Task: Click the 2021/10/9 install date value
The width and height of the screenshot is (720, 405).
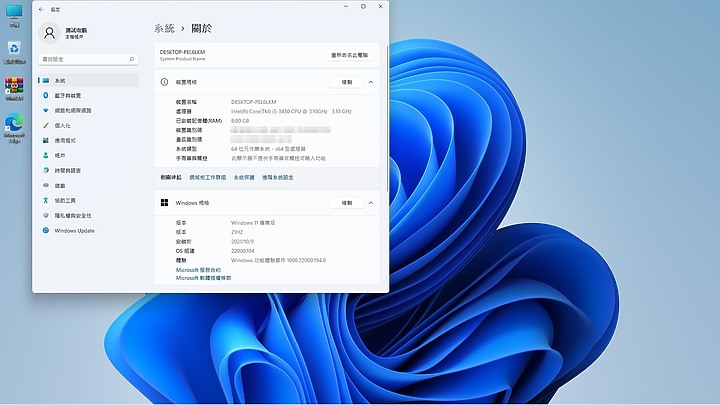Action: point(242,242)
